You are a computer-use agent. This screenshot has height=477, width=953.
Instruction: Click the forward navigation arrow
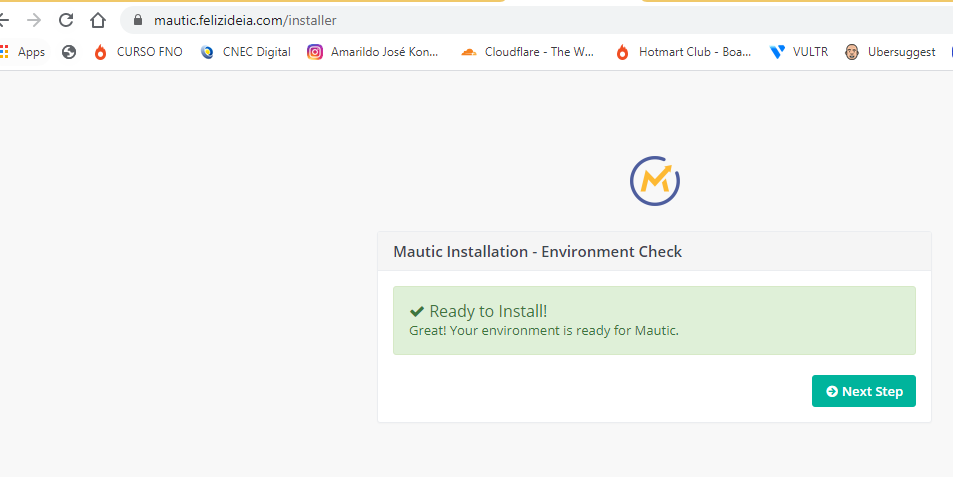point(34,20)
